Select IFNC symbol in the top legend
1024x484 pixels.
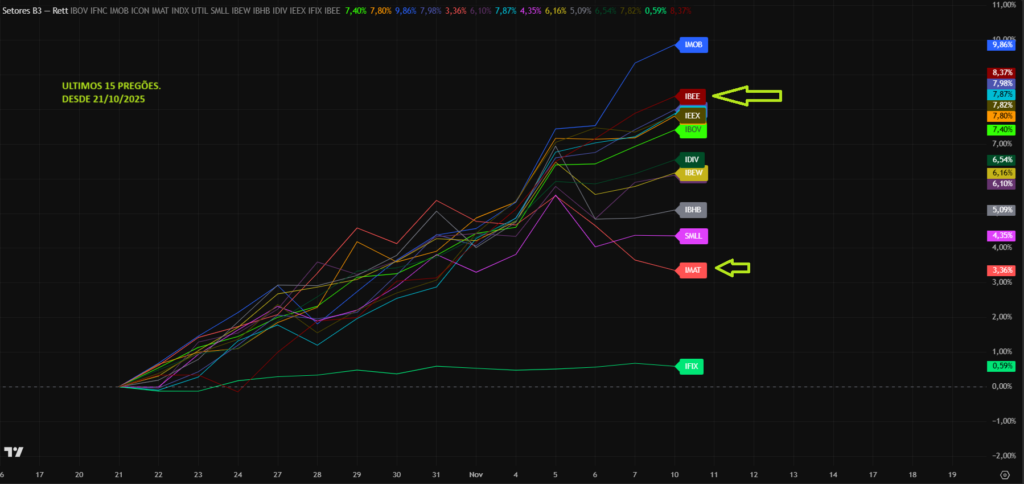(x=100, y=10)
